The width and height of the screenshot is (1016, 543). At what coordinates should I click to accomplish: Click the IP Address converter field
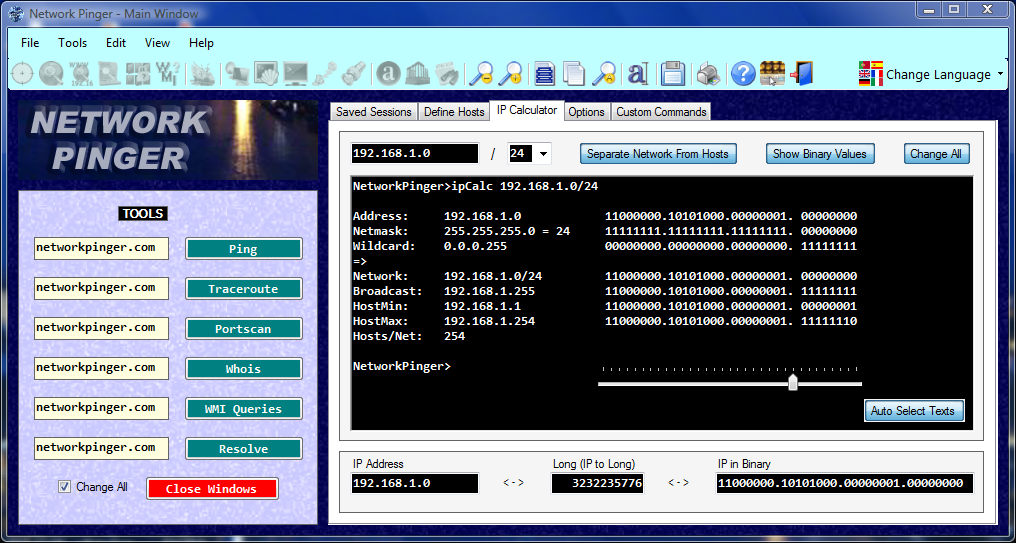(415, 483)
